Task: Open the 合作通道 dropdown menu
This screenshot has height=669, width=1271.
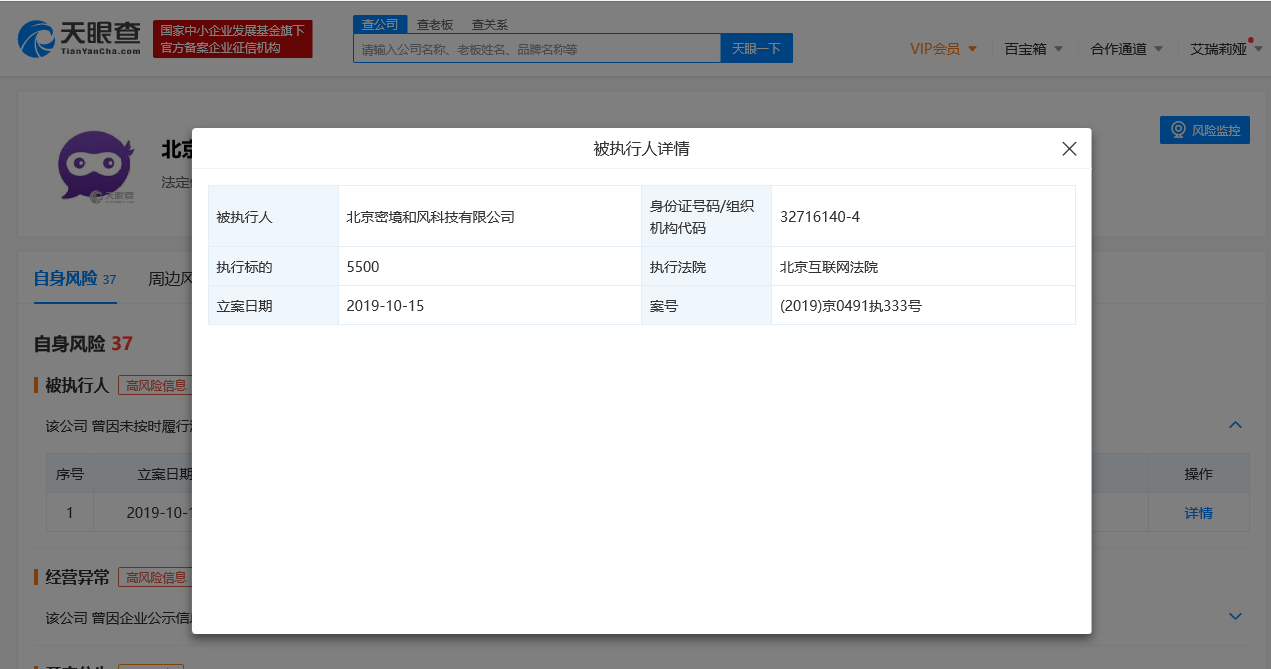Action: tap(1126, 48)
